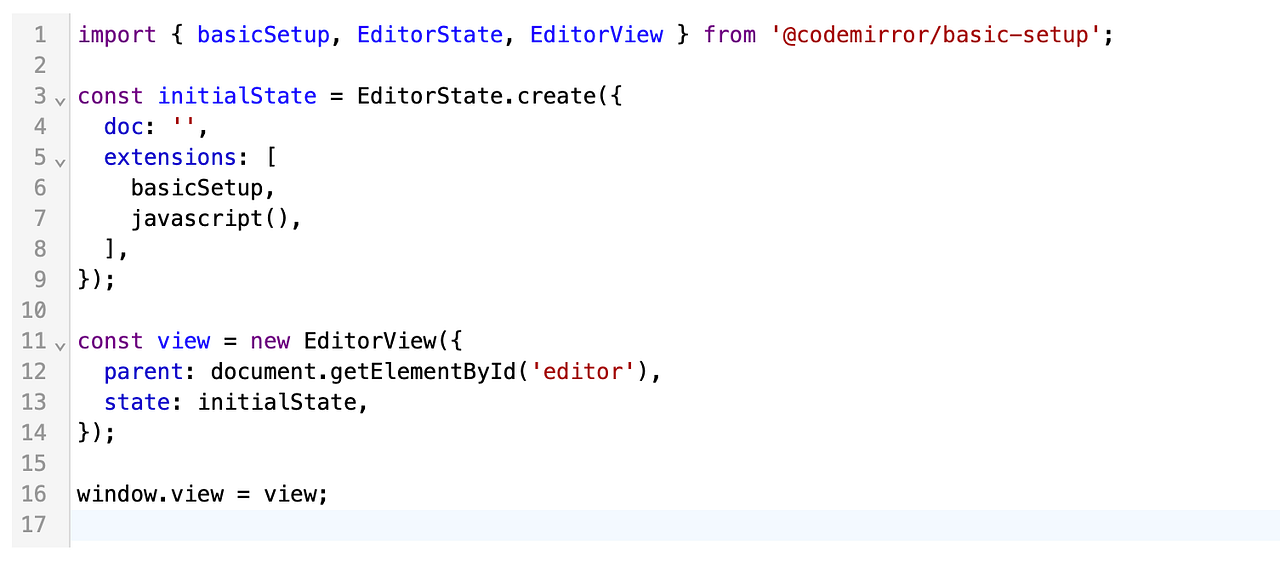The image size is (1280, 583).
Task: Click the EditorView import name
Action: 596,34
